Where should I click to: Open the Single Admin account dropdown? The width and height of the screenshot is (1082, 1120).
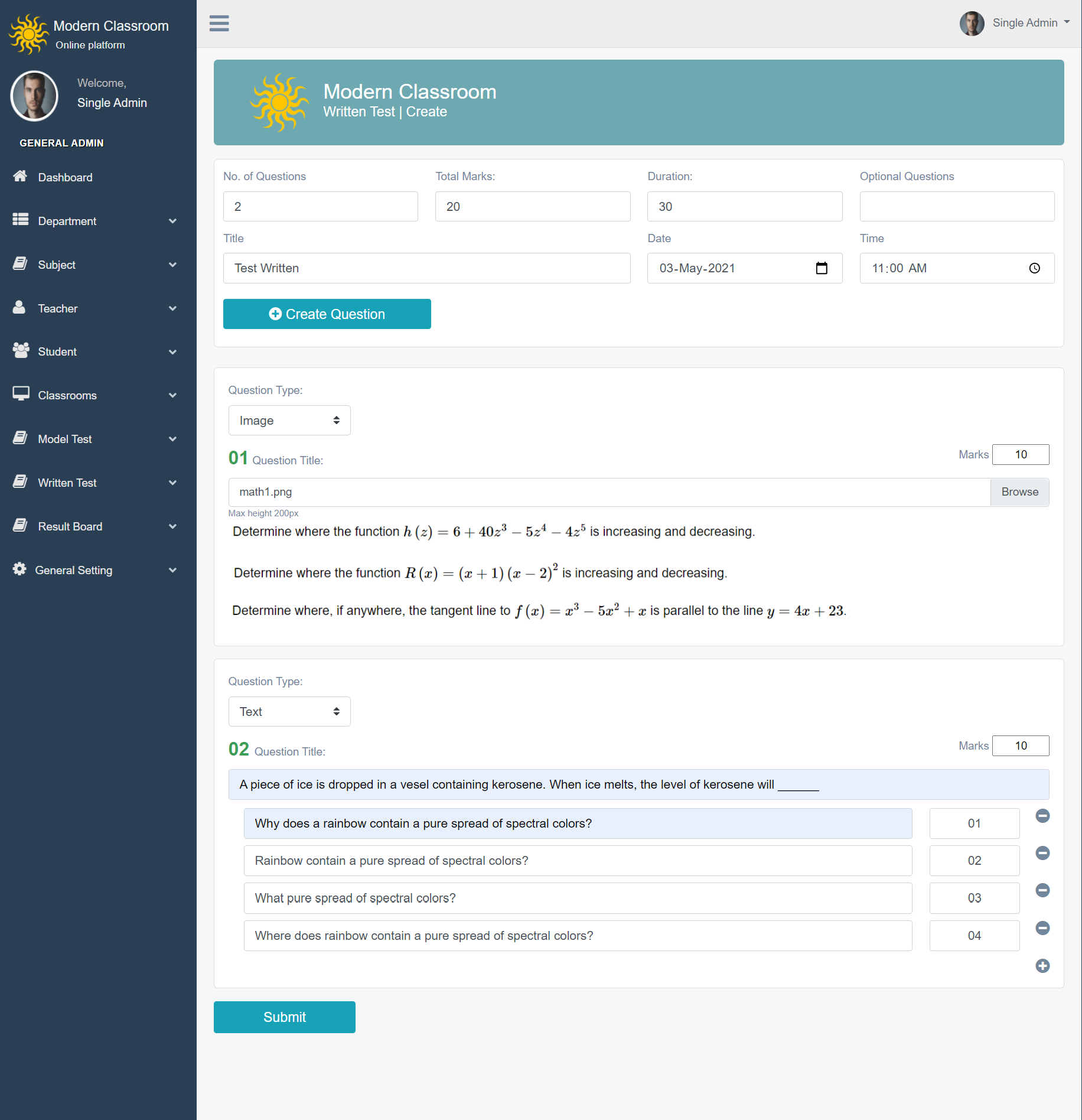click(1031, 23)
